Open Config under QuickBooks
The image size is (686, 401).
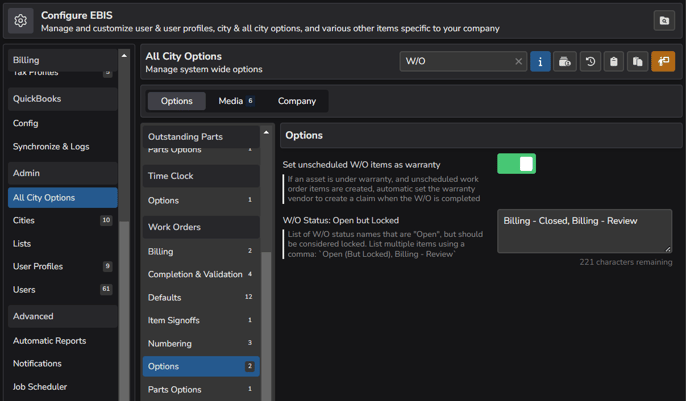coord(63,123)
